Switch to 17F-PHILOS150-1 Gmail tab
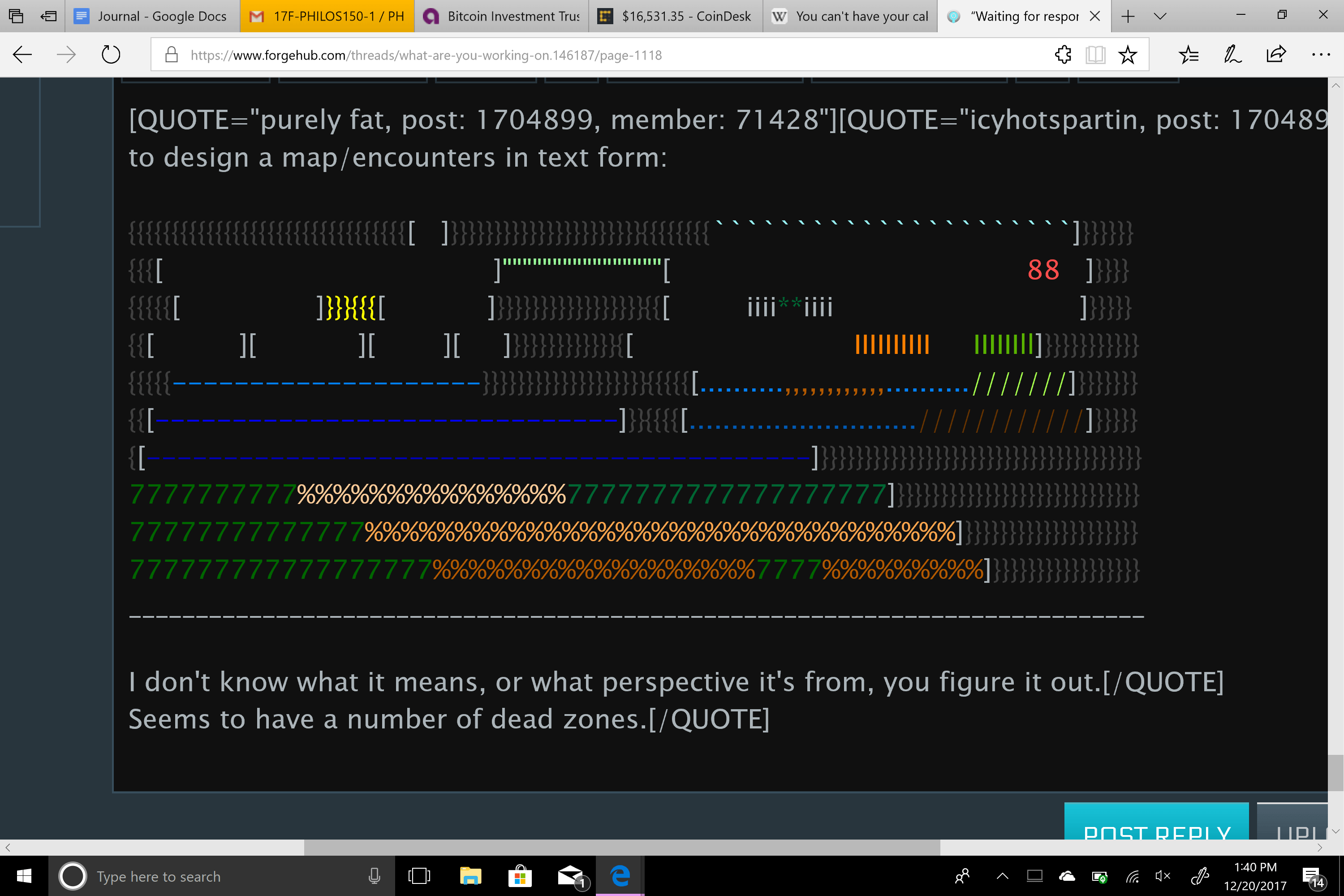Viewport: 1344px width, 896px height. click(327, 16)
